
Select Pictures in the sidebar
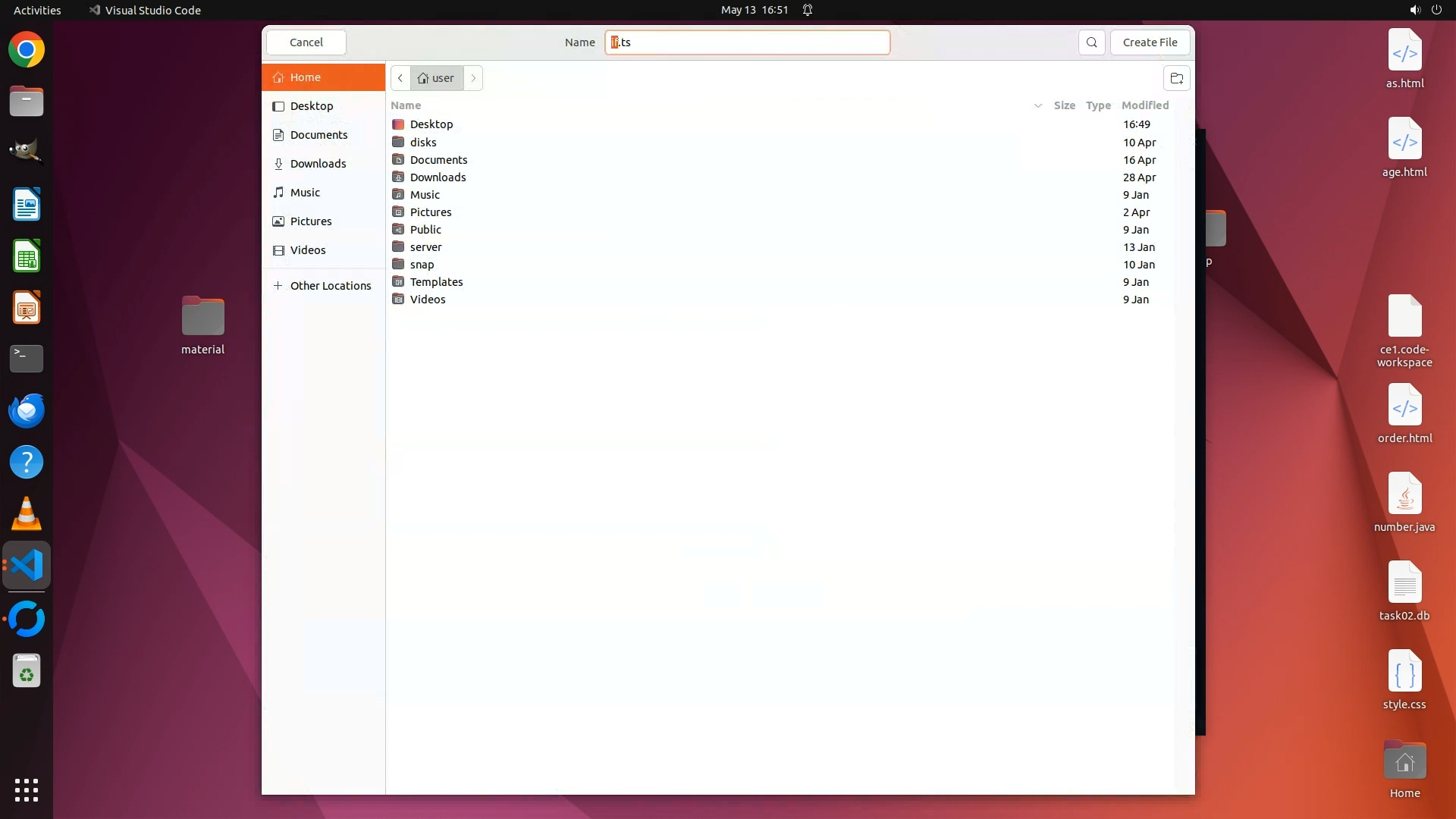[311, 221]
